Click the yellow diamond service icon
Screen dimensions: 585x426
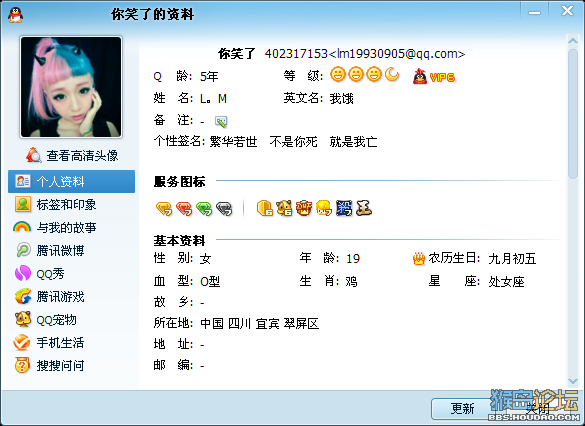click(164, 209)
